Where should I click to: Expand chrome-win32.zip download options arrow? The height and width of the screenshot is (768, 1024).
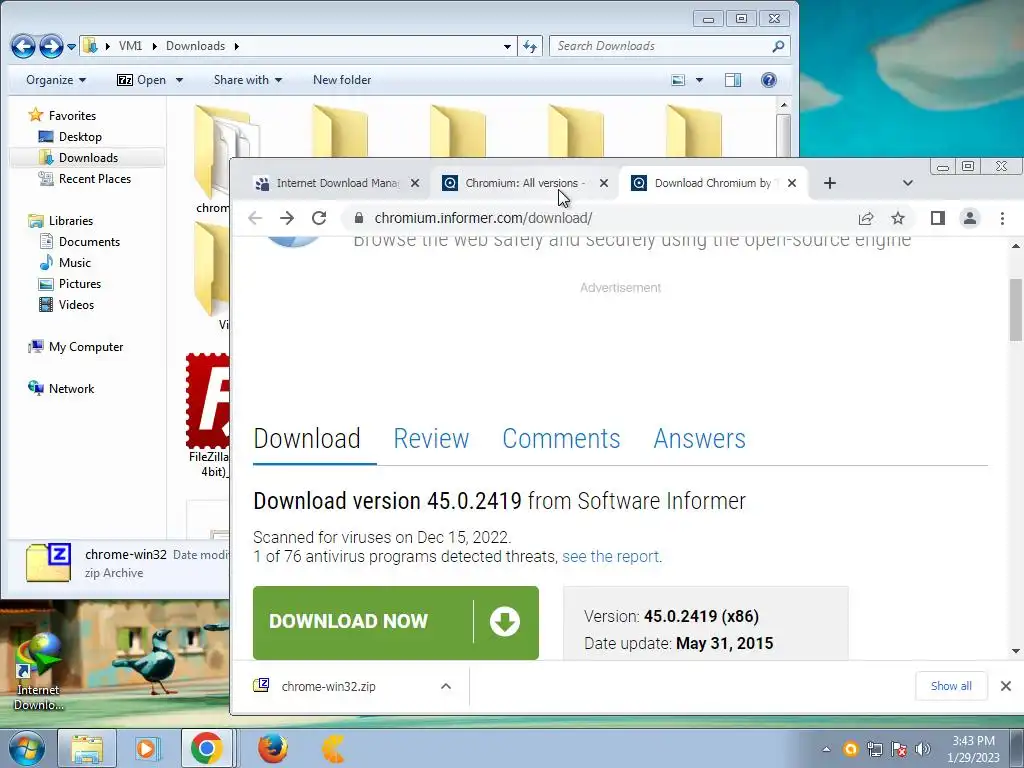coord(446,686)
